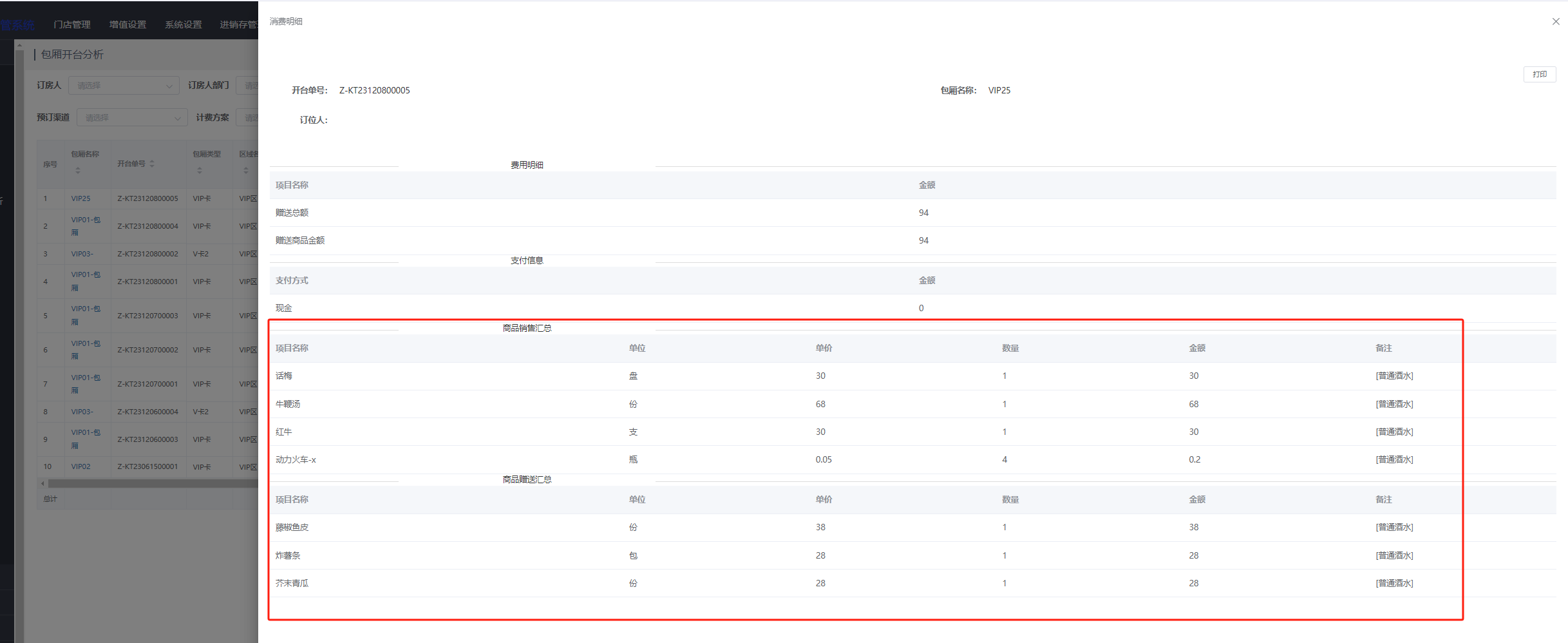Sort by 开台单号 column arrows

pyautogui.click(x=152, y=164)
